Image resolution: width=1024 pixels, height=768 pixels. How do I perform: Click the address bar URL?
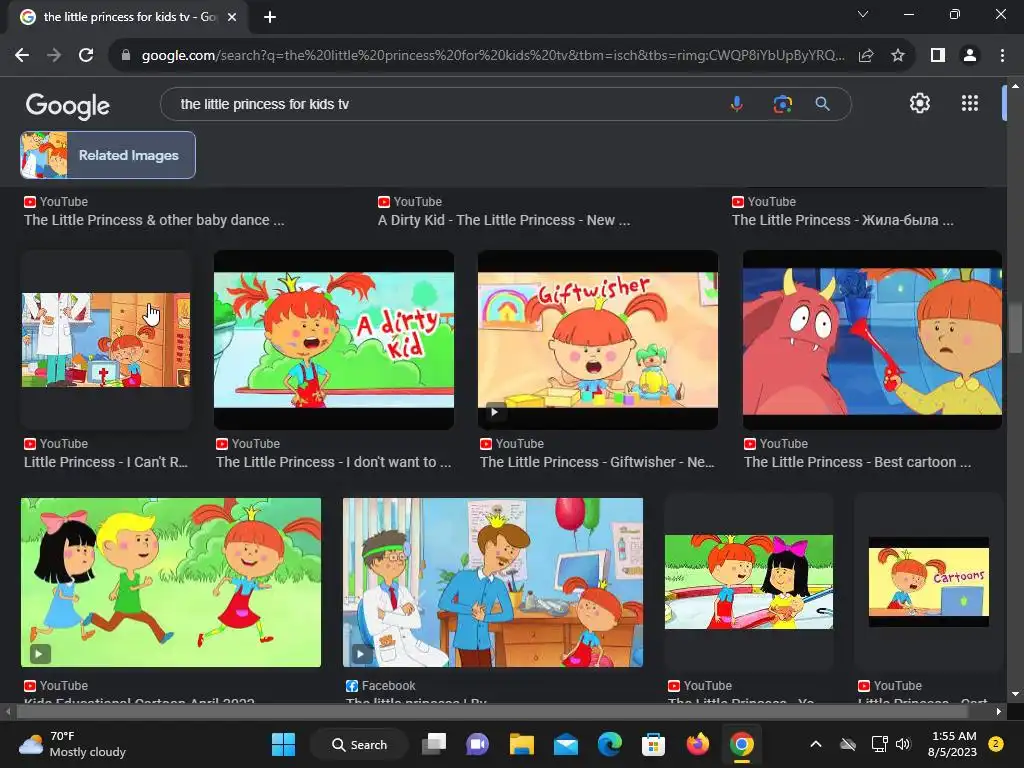[x=493, y=56]
